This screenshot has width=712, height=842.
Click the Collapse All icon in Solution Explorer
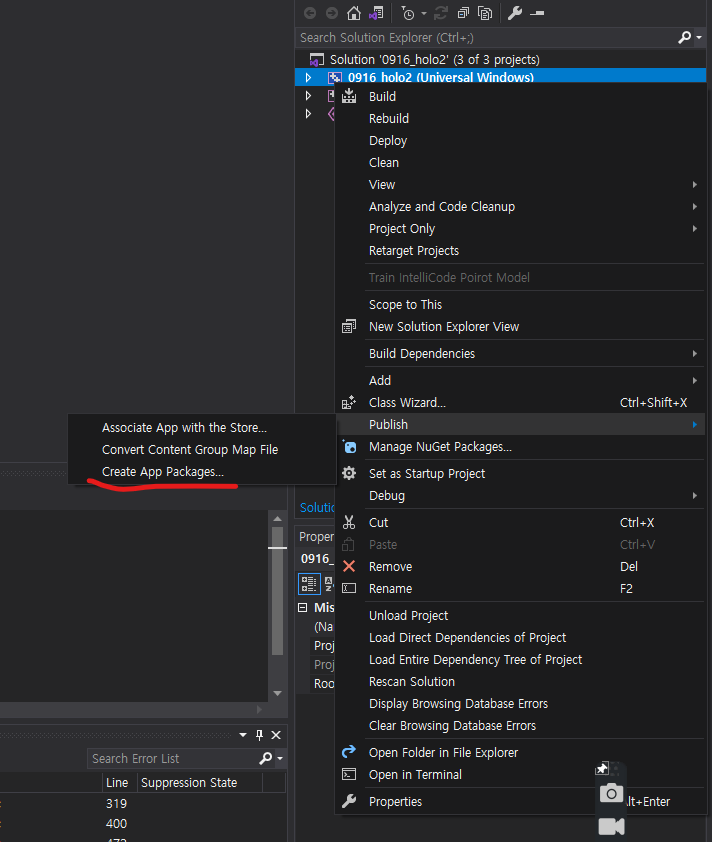click(x=463, y=13)
